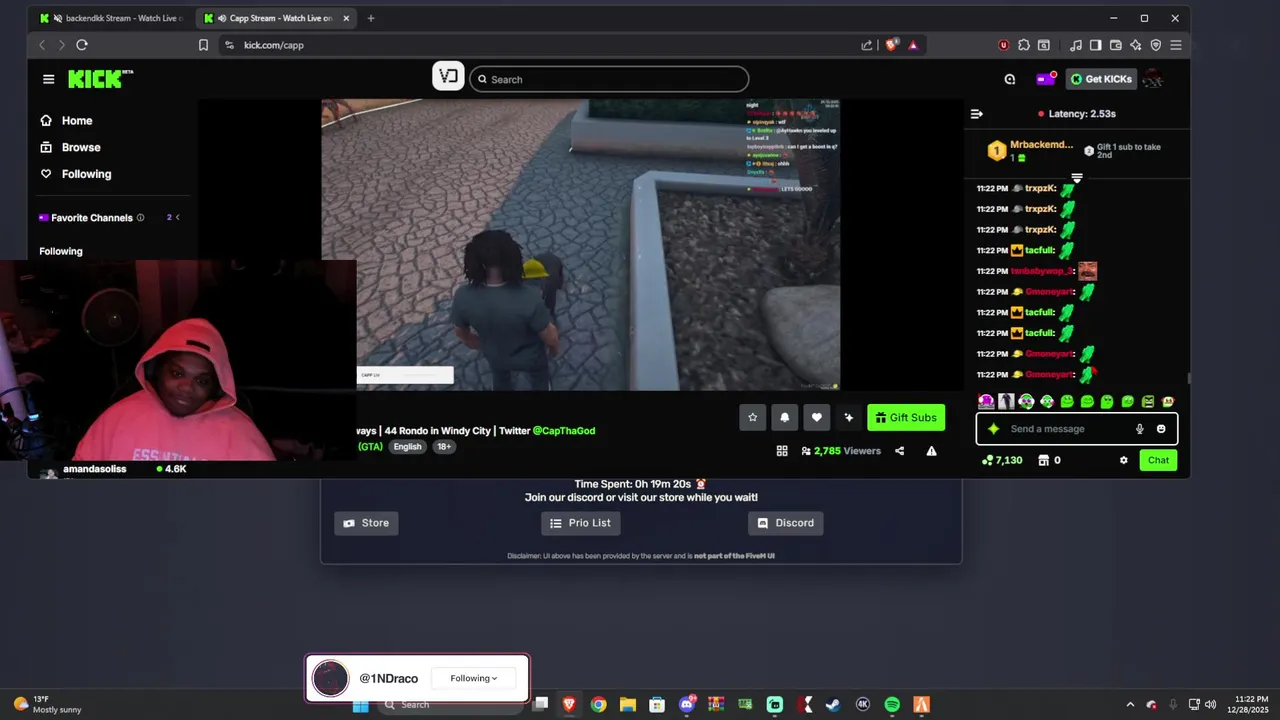Share the stream
The width and height of the screenshot is (1280, 720).
[x=899, y=451]
